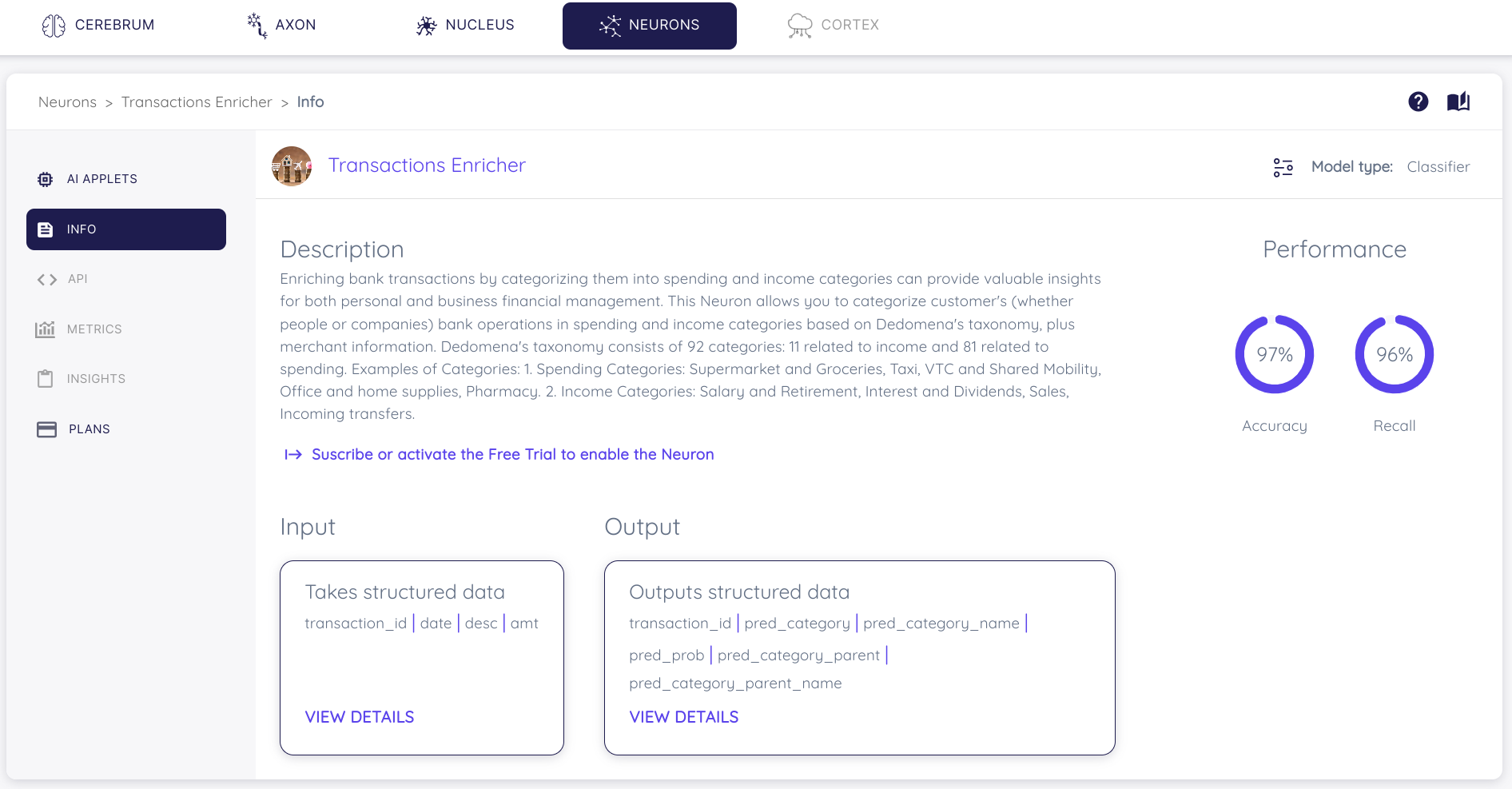
Task: Click VIEW DETAILS under Output
Action: click(x=684, y=717)
